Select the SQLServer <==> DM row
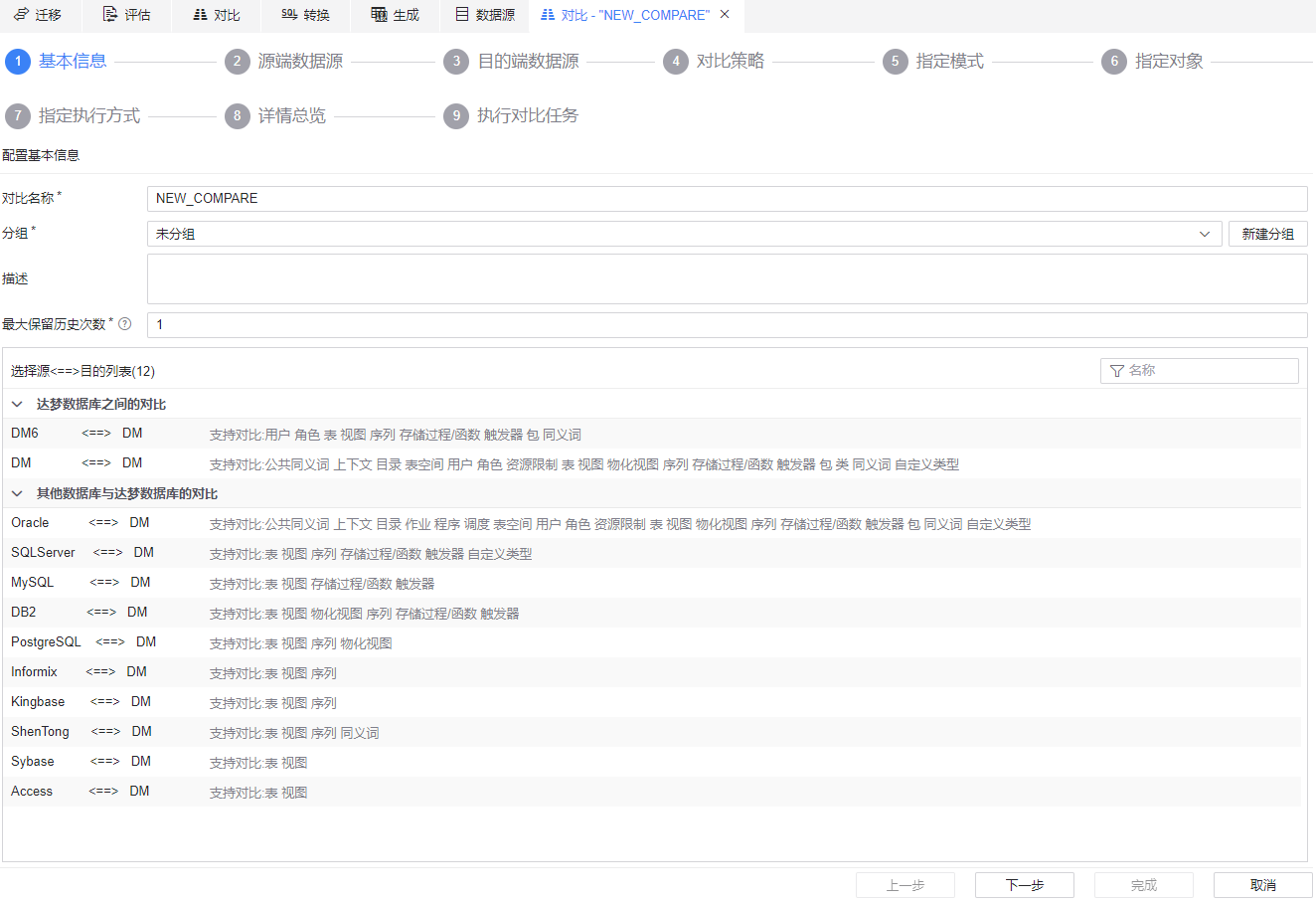 (x=652, y=553)
